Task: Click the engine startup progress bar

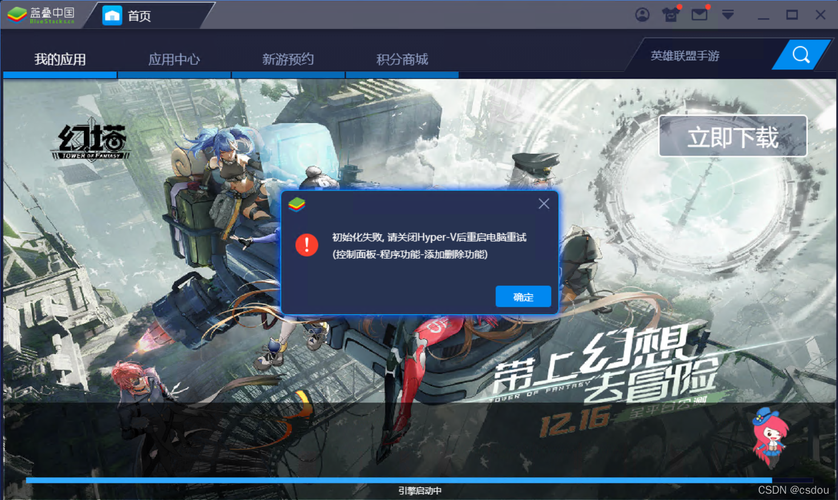Action: 419,480
